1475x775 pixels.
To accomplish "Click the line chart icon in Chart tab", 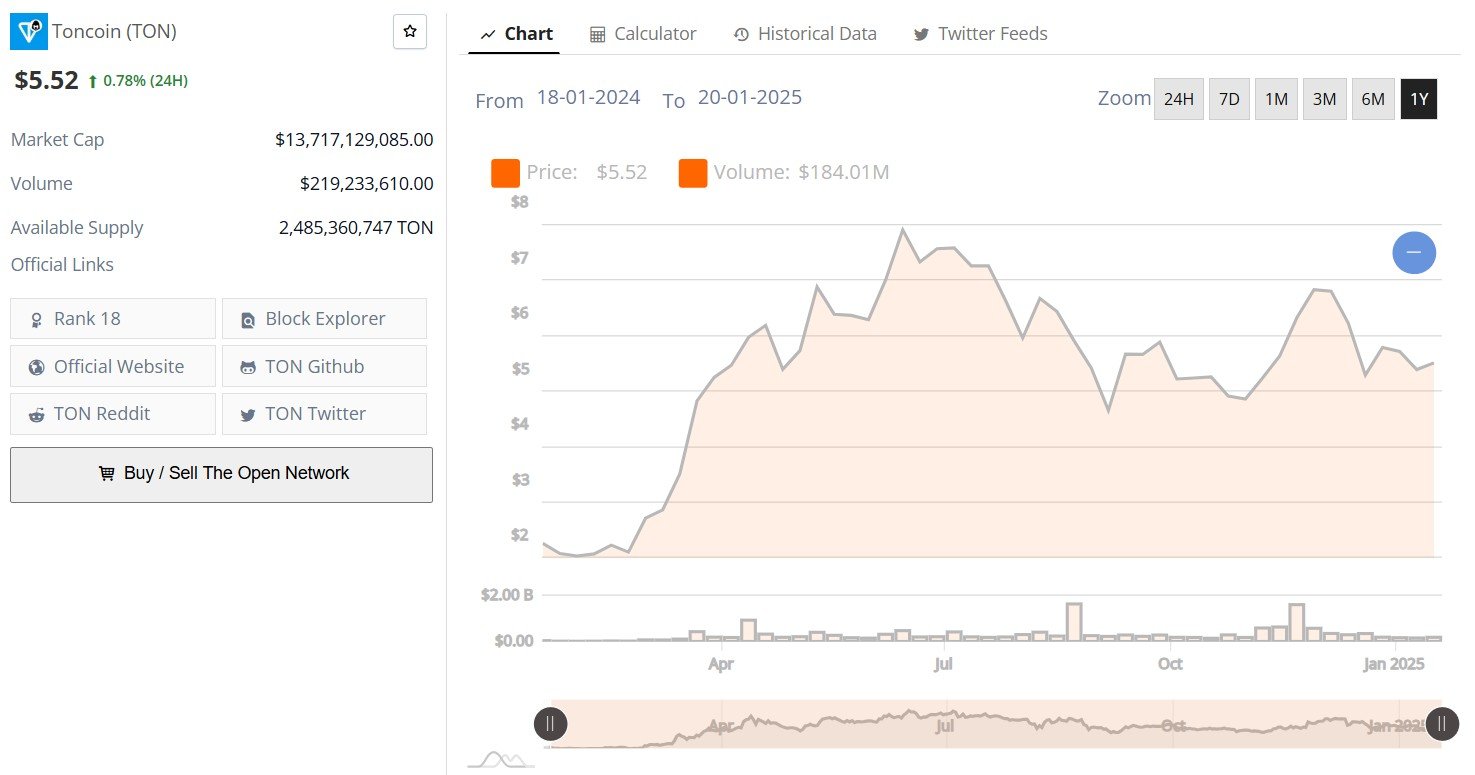I will [488, 35].
